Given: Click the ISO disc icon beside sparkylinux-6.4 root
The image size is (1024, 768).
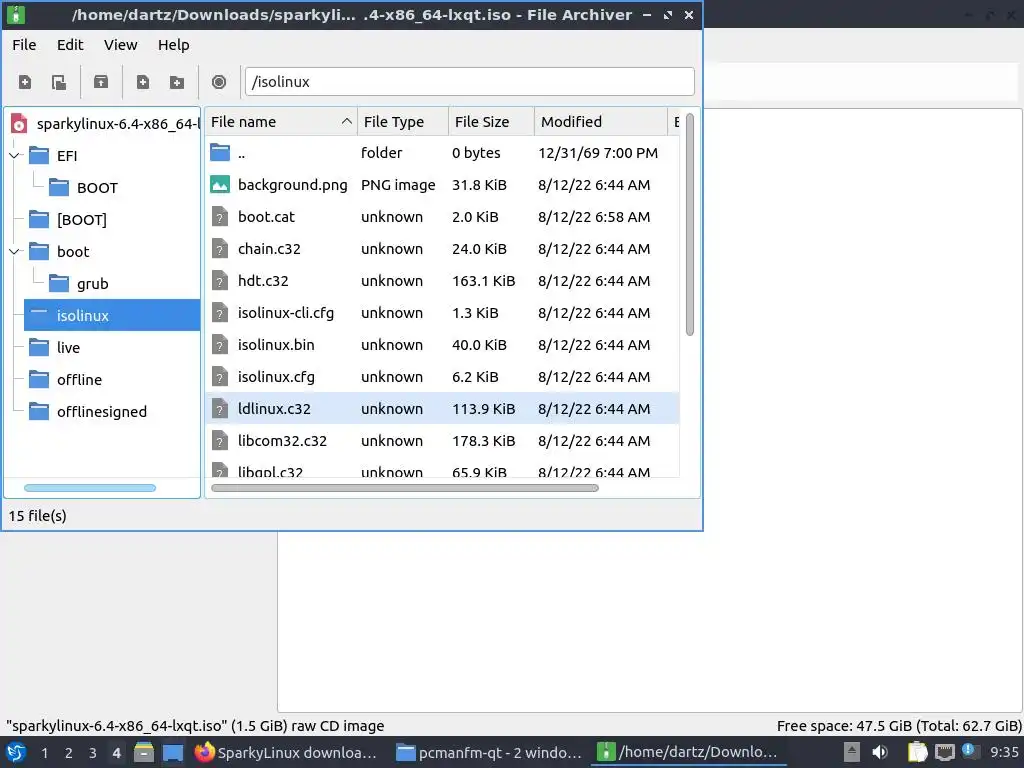Looking at the screenshot, I should [x=20, y=123].
